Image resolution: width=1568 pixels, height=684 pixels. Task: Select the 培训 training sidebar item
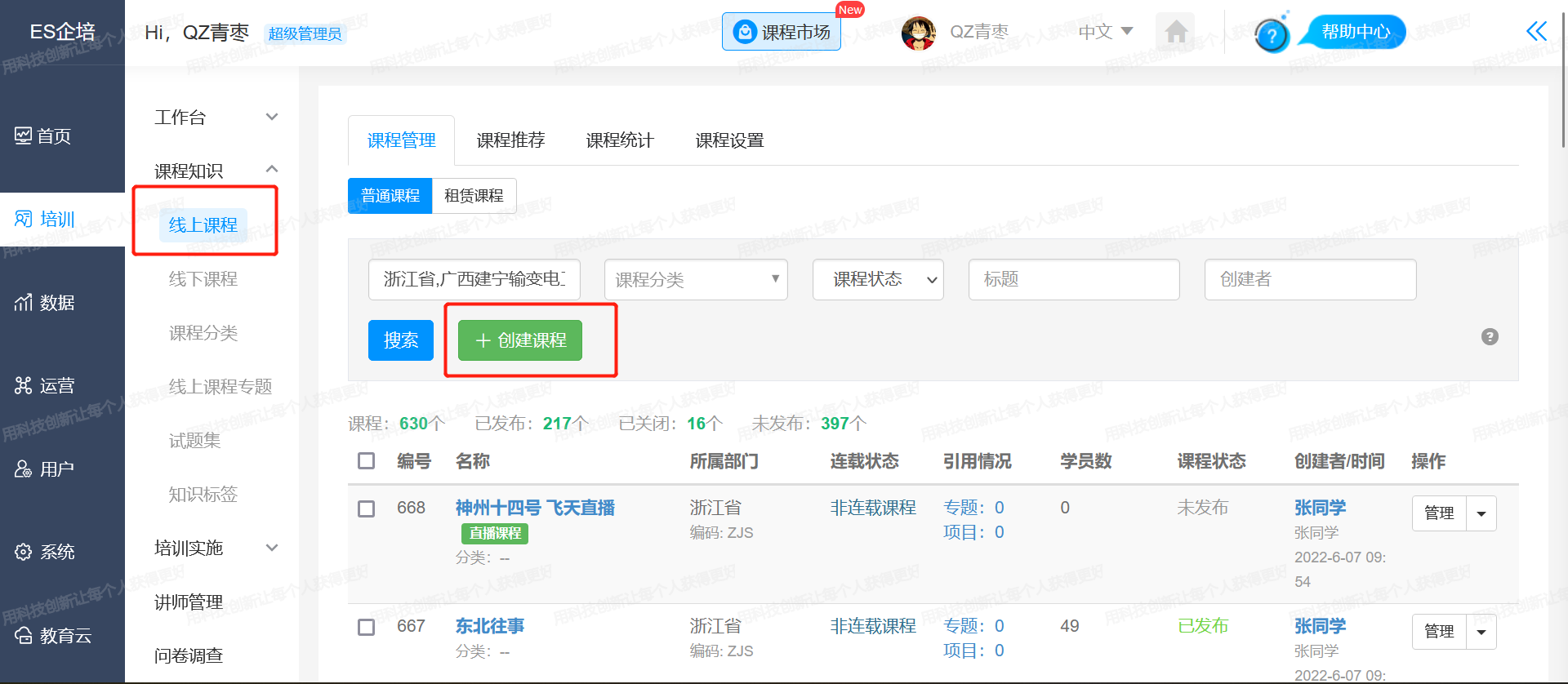point(46,219)
